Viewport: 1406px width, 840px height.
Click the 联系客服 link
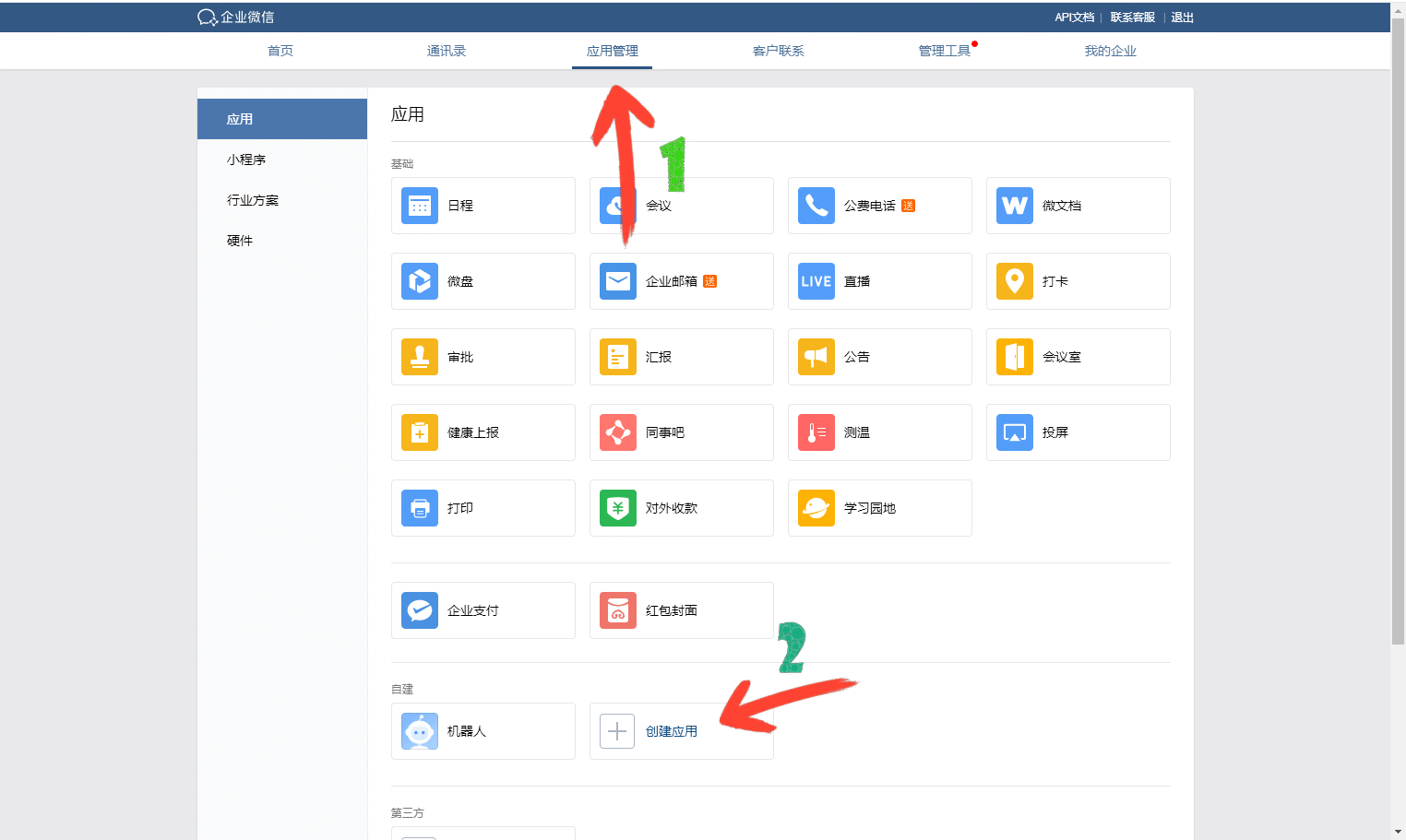pos(1133,18)
